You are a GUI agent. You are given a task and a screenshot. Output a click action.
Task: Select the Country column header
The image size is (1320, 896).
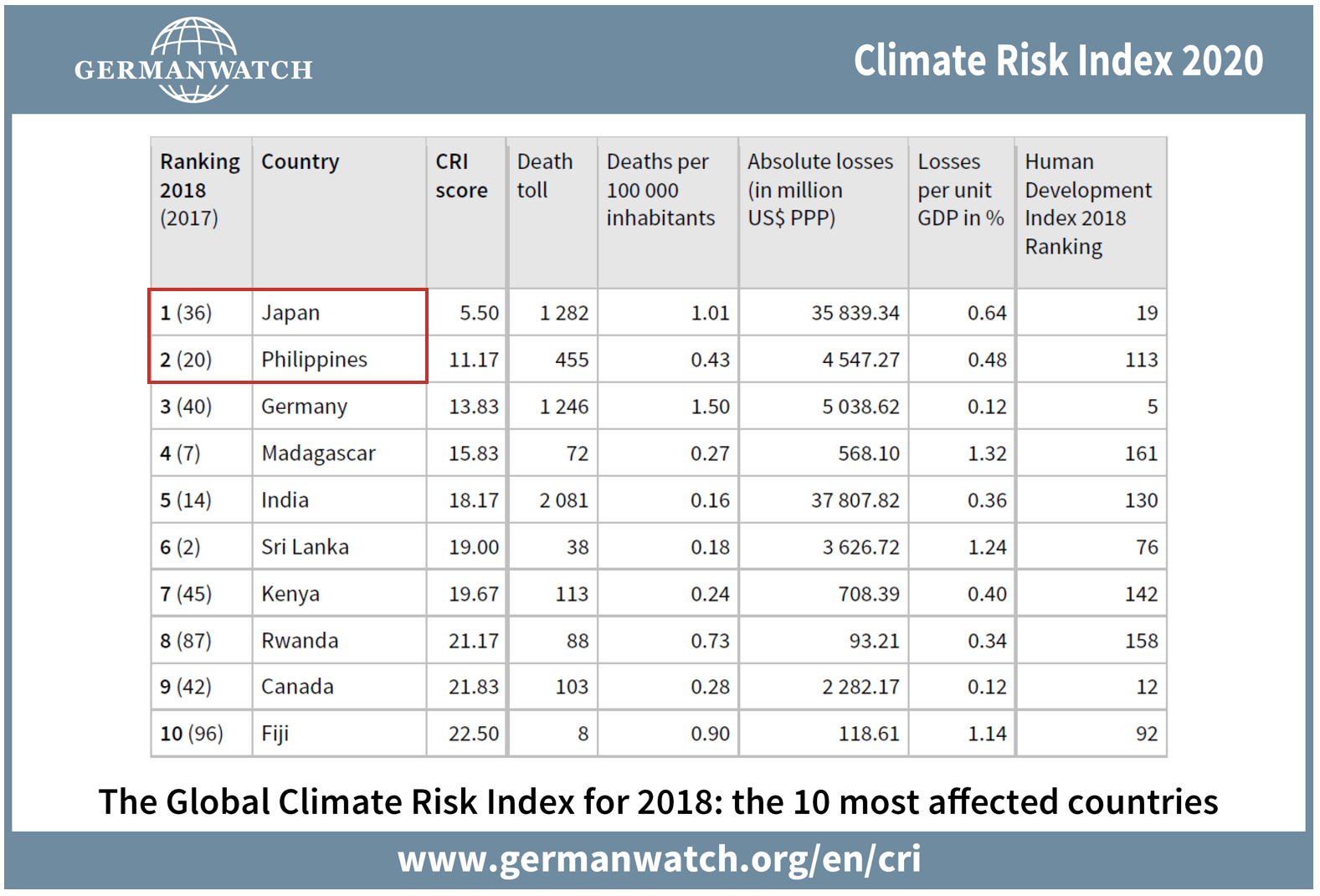pos(300,161)
